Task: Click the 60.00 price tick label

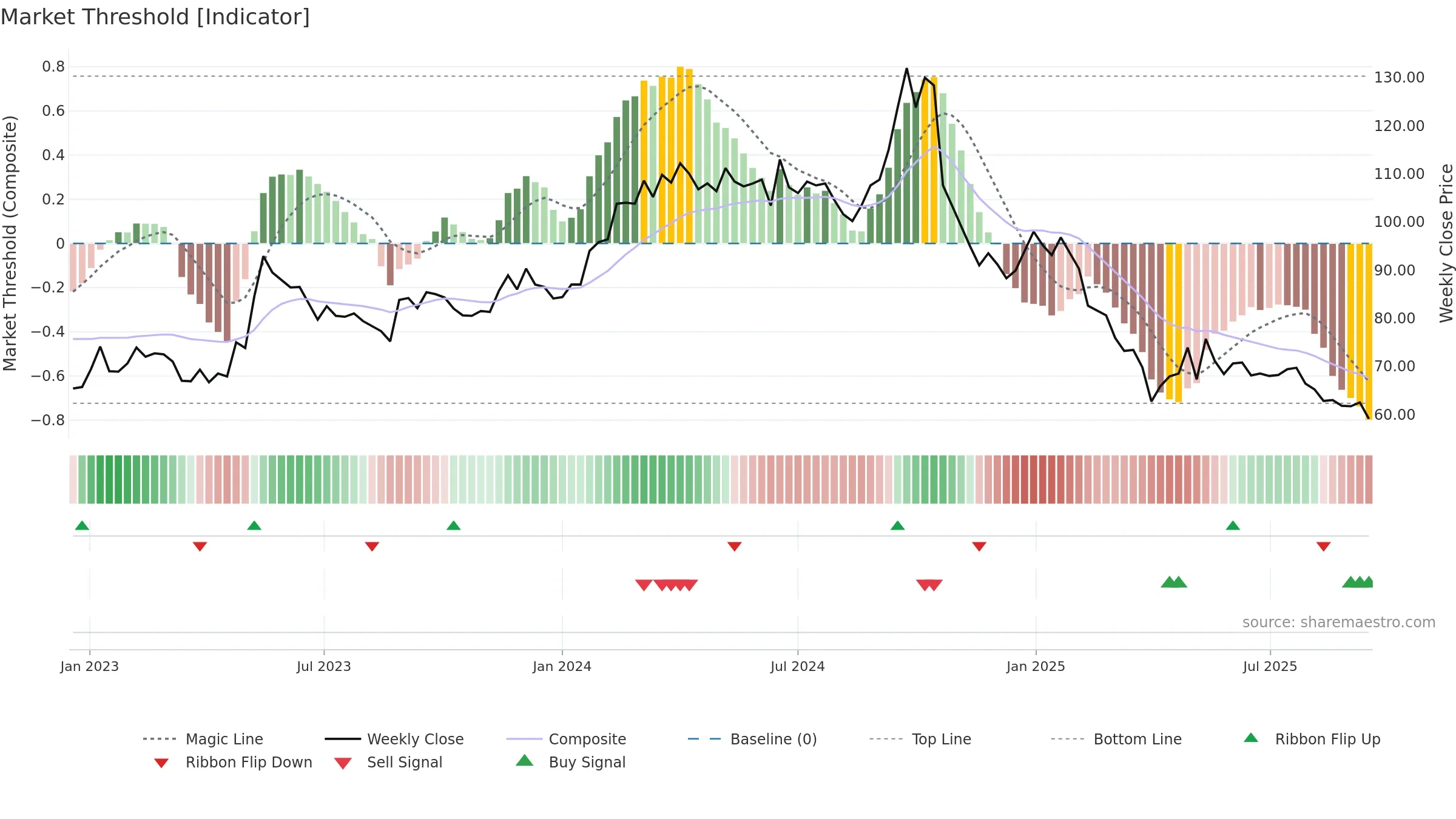Action: click(1394, 414)
